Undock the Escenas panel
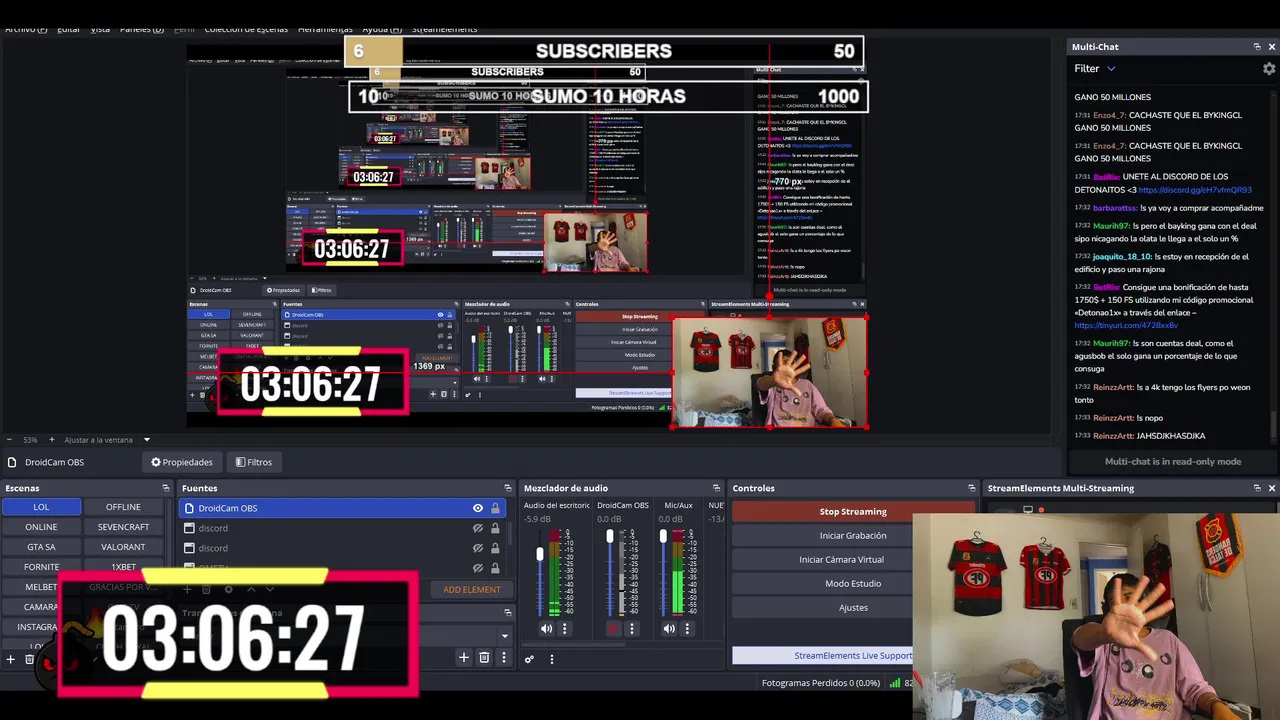Image resolution: width=1280 pixels, height=720 pixels. (x=166, y=488)
